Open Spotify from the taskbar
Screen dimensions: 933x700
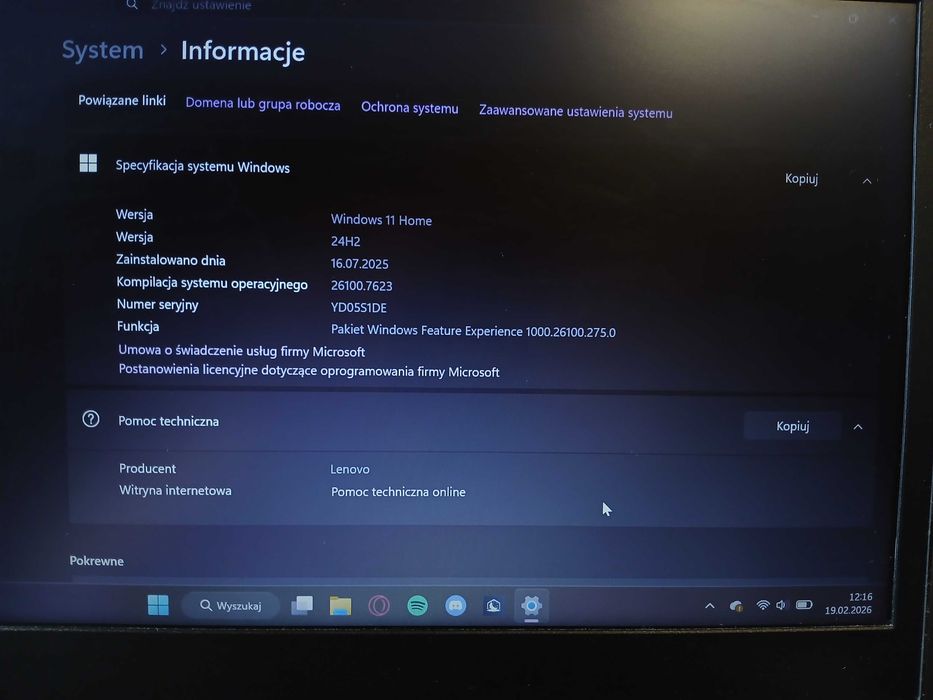coord(418,606)
